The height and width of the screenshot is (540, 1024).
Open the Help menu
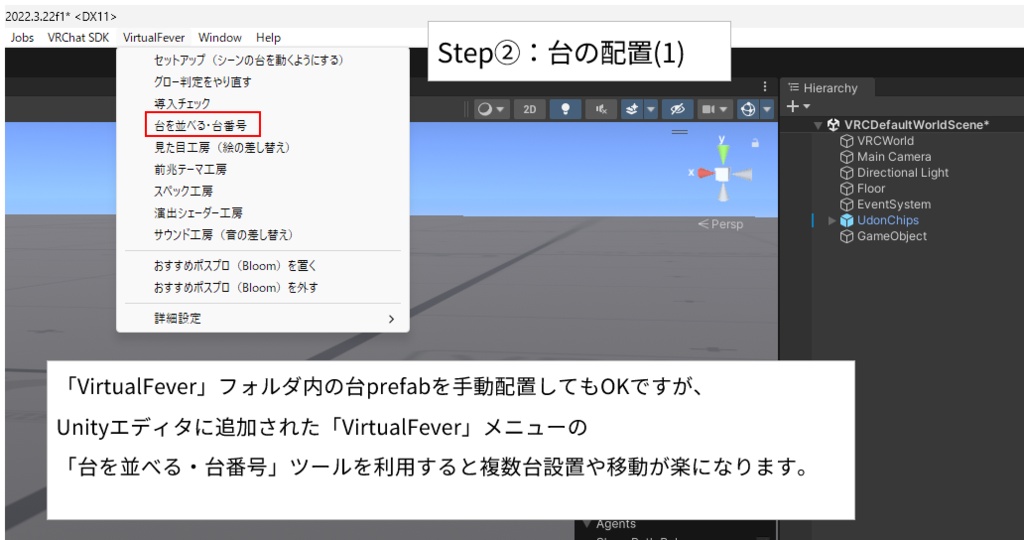[268, 38]
